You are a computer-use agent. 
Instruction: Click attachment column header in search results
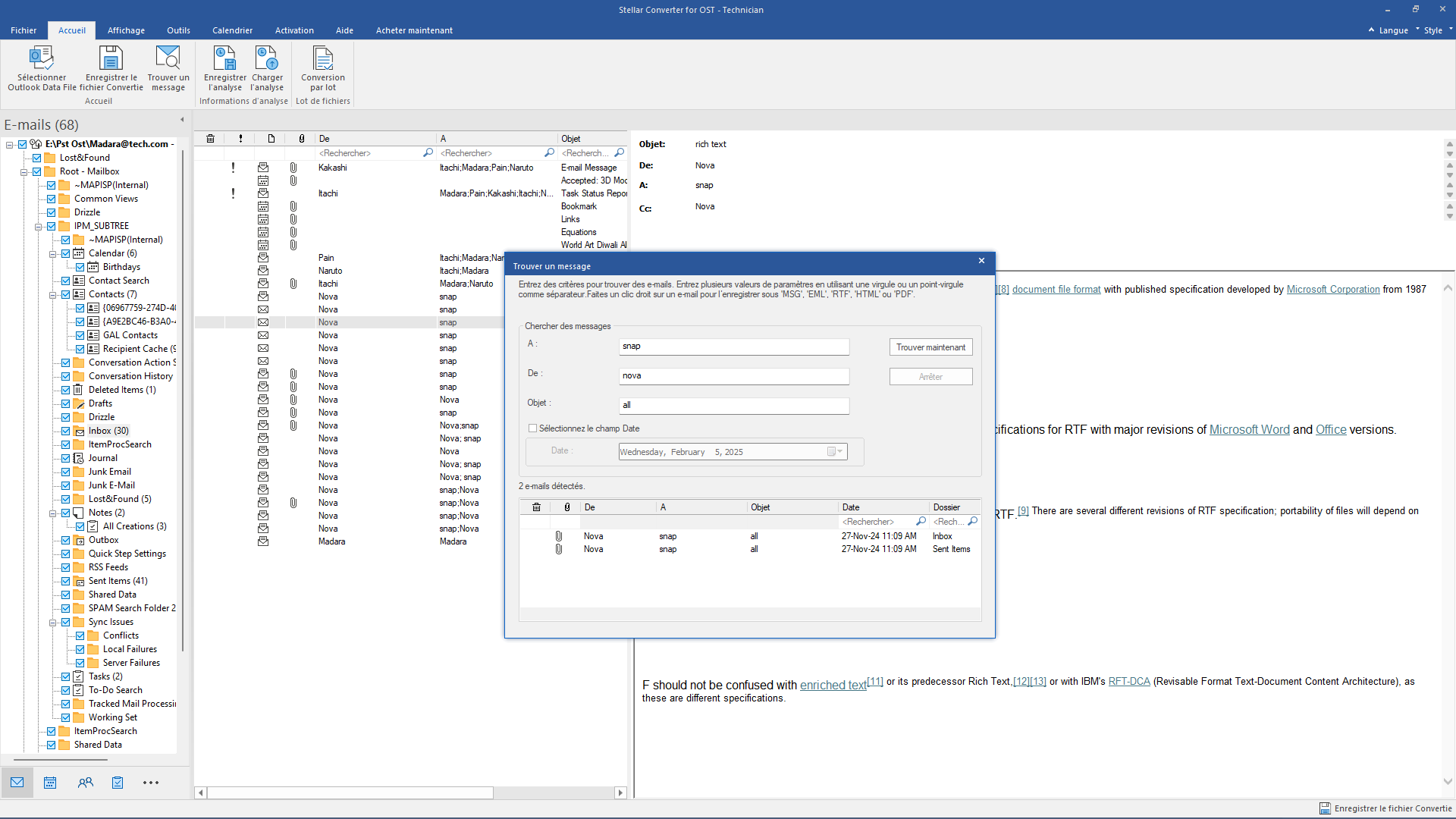click(567, 507)
